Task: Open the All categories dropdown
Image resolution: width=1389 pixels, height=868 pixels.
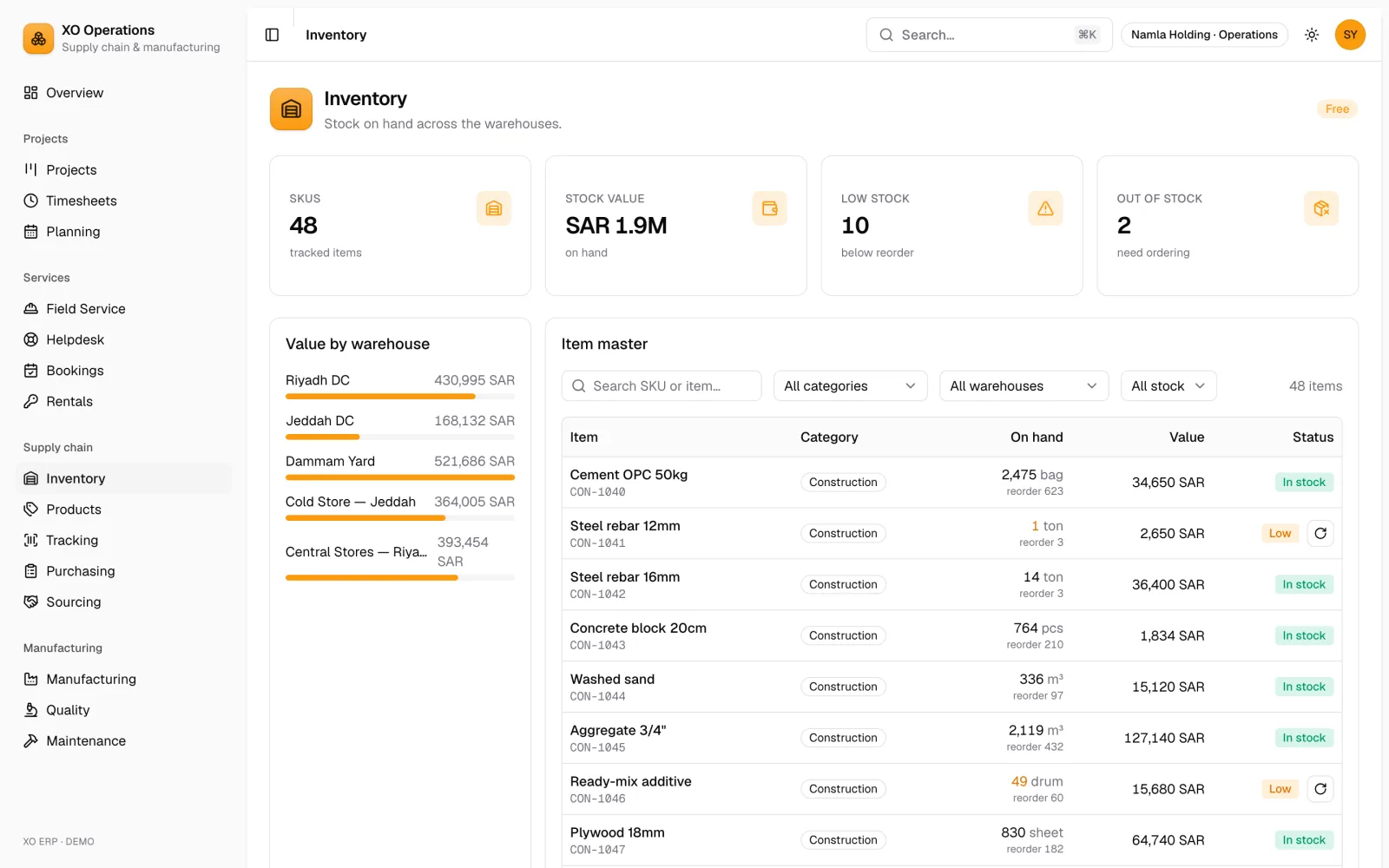Action: pyautogui.click(x=850, y=386)
